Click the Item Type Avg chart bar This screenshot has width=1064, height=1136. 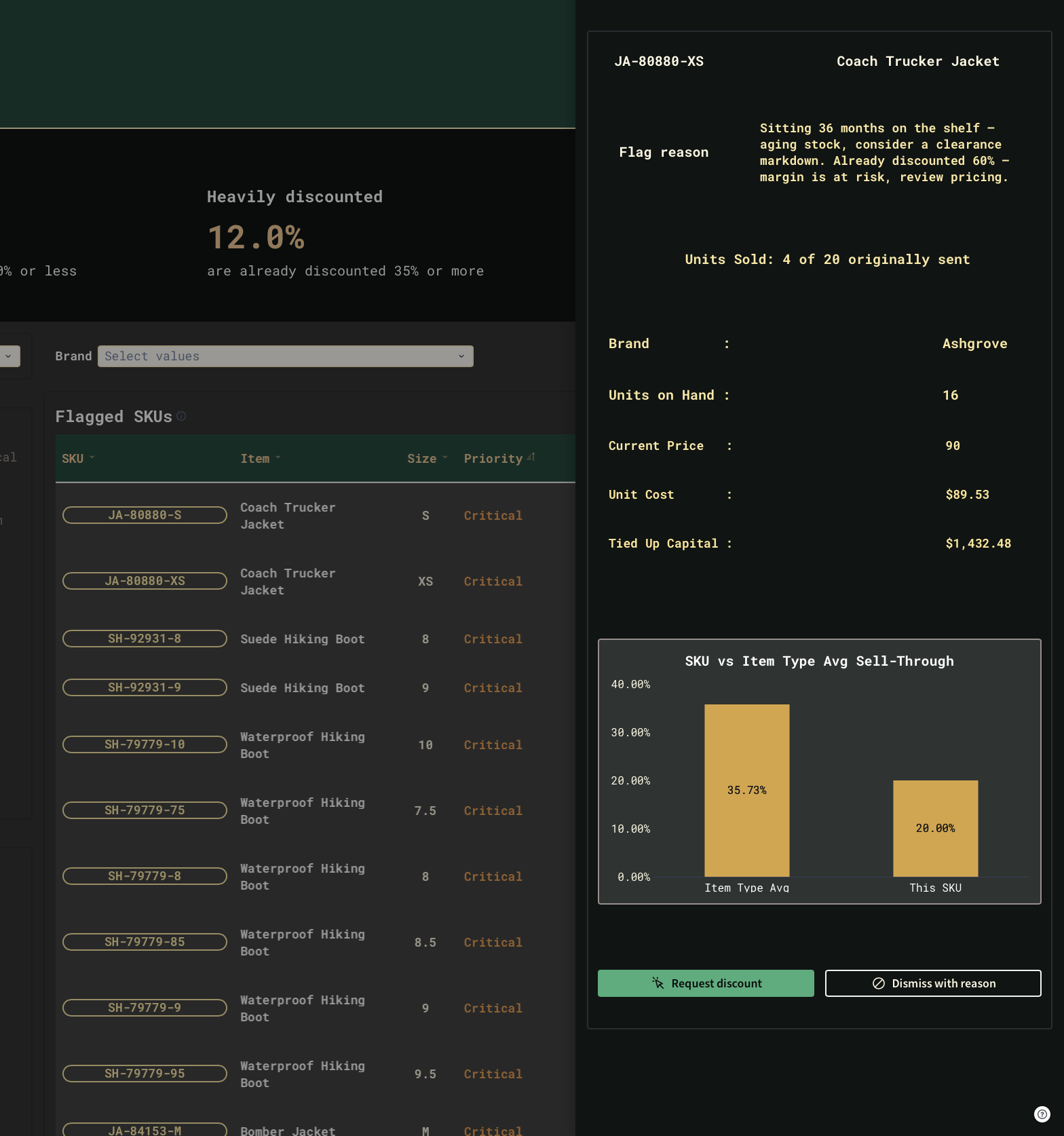click(747, 791)
